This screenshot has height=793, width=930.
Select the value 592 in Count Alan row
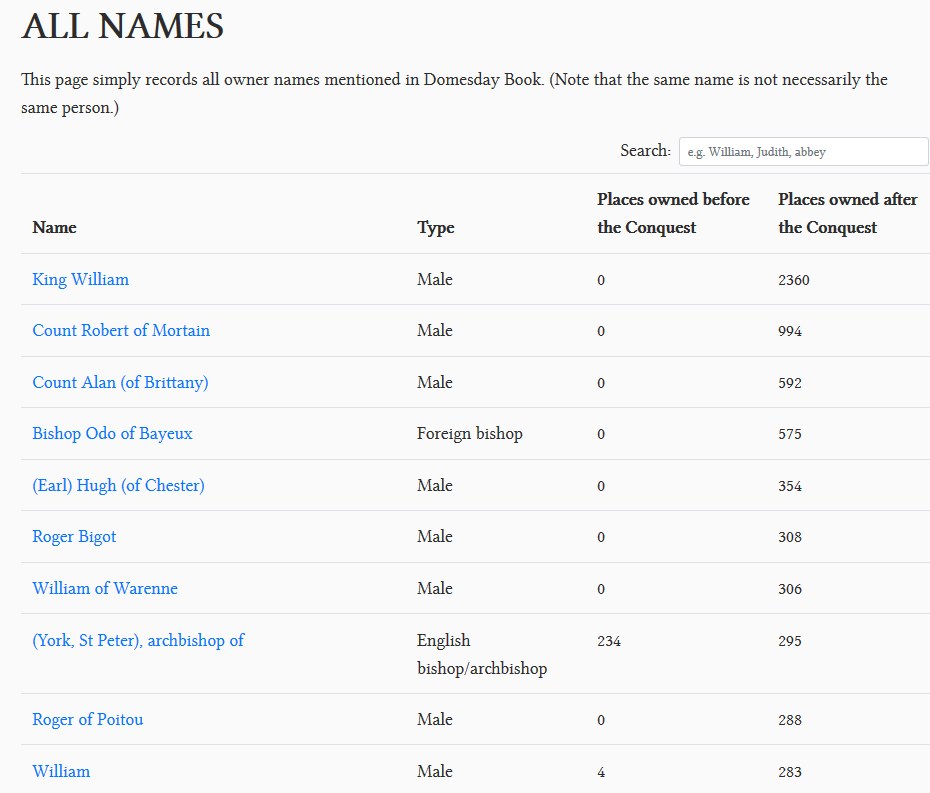pyautogui.click(x=790, y=383)
